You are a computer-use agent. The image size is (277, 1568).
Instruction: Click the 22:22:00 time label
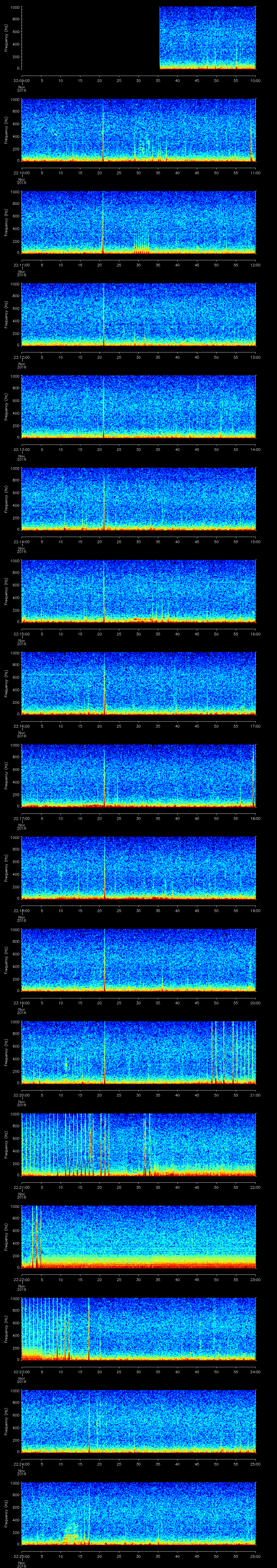pyautogui.click(x=22, y=1279)
